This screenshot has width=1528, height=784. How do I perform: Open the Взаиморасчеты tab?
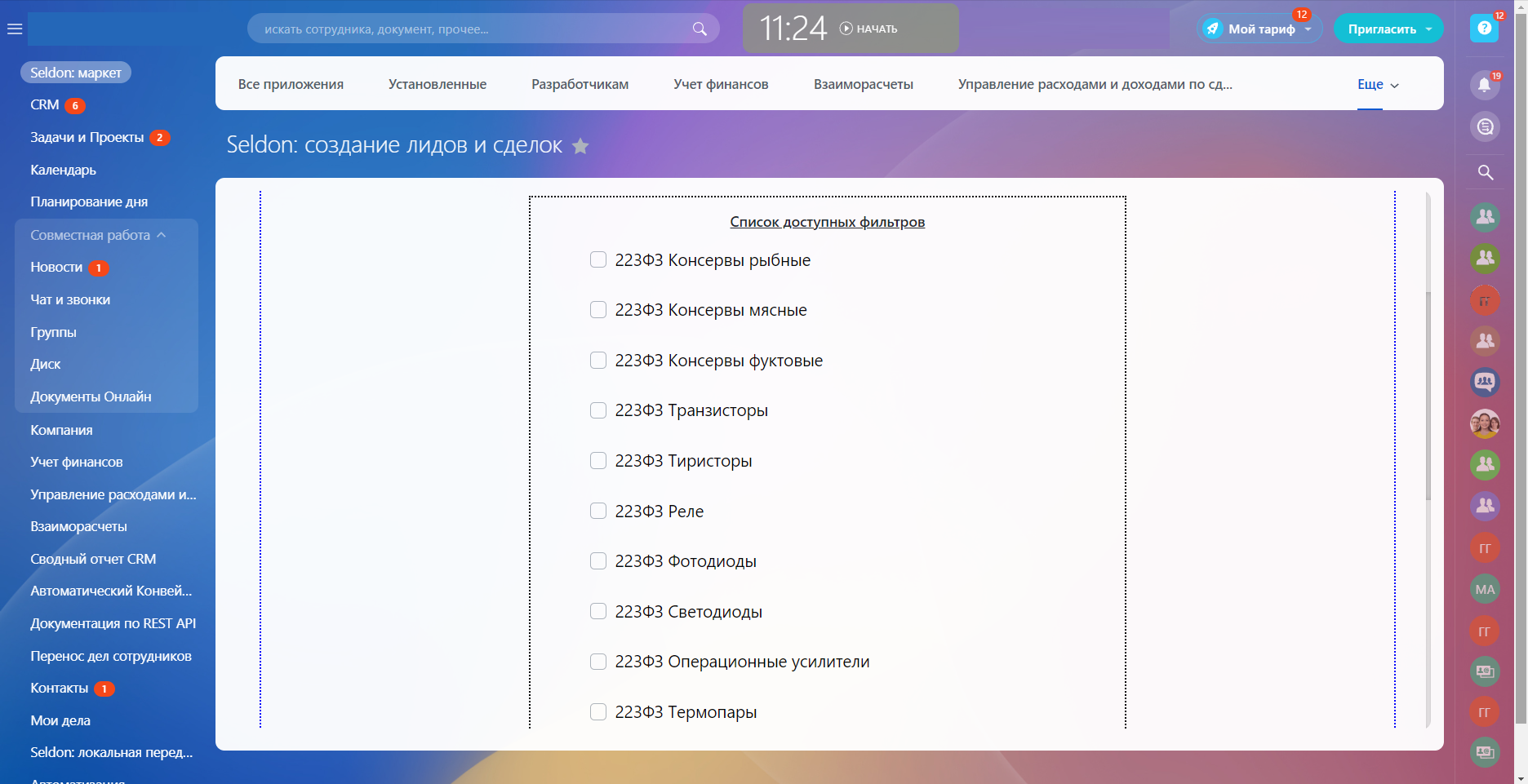[864, 84]
